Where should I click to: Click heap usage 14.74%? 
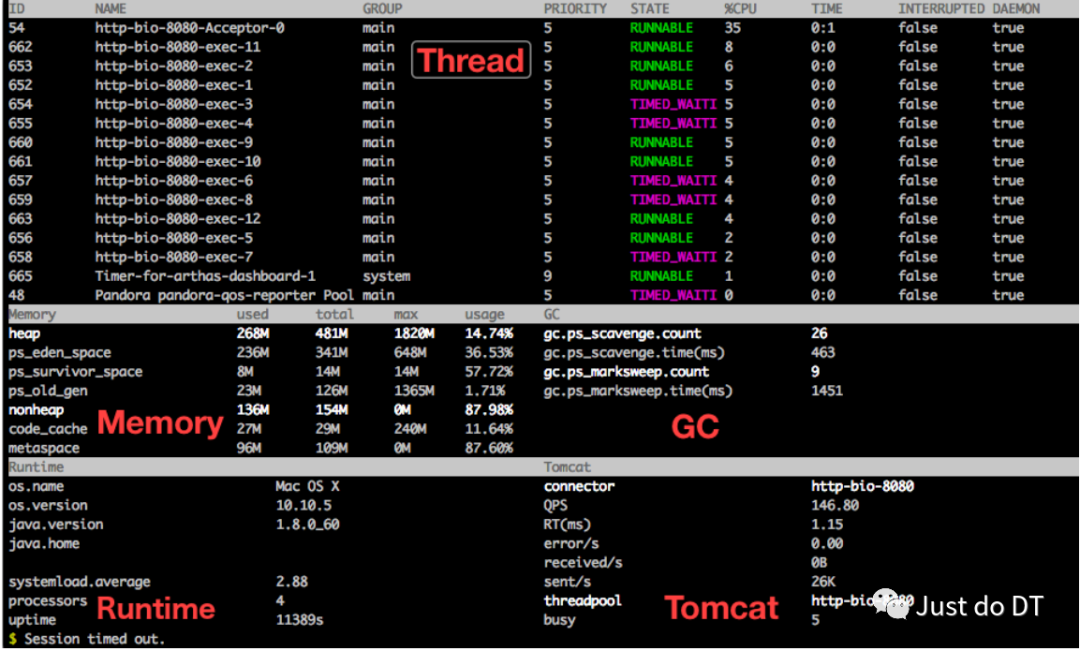pyautogui.click(x=489, y=333)
